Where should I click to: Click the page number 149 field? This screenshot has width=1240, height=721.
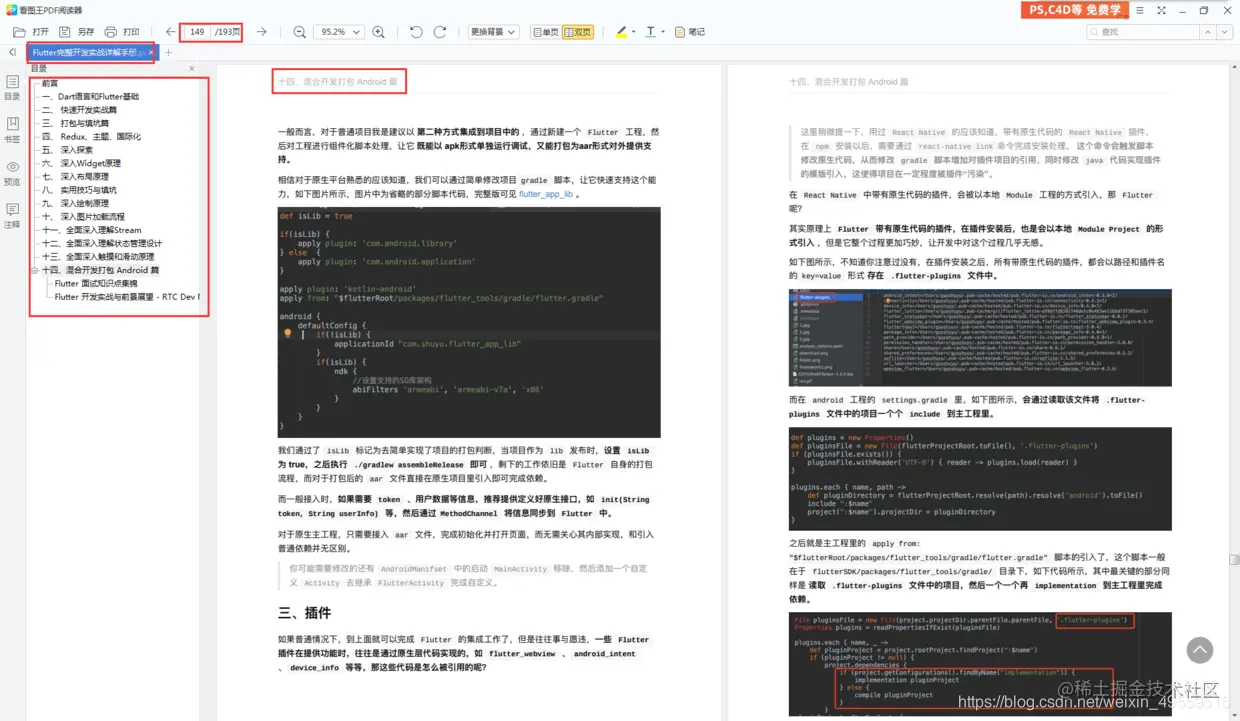[197, 32]
